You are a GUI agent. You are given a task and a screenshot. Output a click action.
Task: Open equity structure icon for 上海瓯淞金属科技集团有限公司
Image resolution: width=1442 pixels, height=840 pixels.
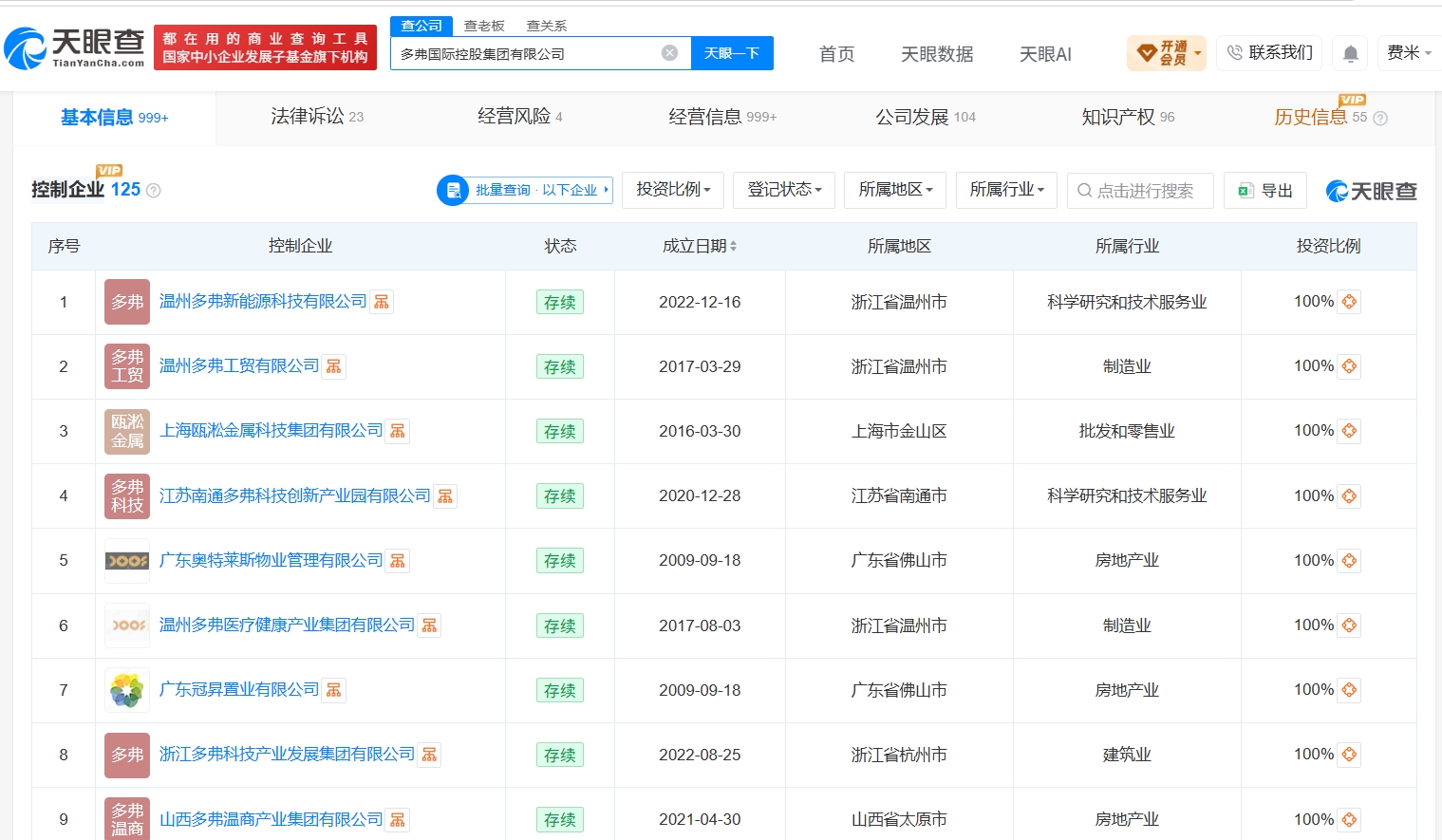point(398,431)
